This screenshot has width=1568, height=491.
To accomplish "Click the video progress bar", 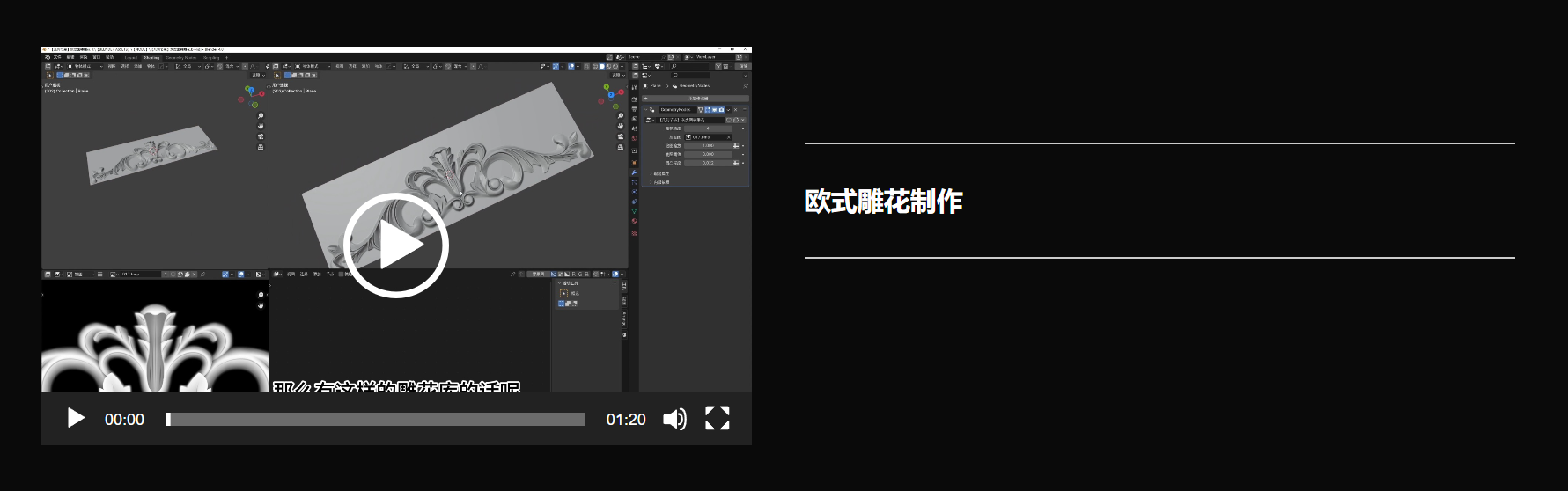I will point(376,420).
